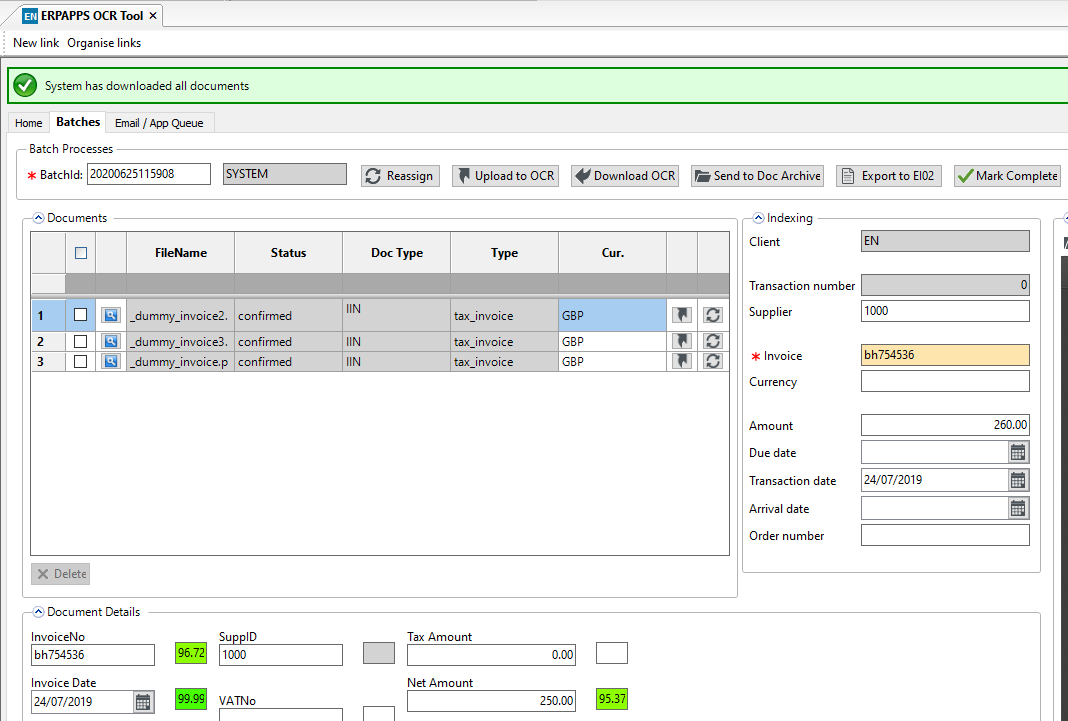Preview the _dummy_invoice2 document
This screenshot has width=1068, height=721.
pos(110,315)
